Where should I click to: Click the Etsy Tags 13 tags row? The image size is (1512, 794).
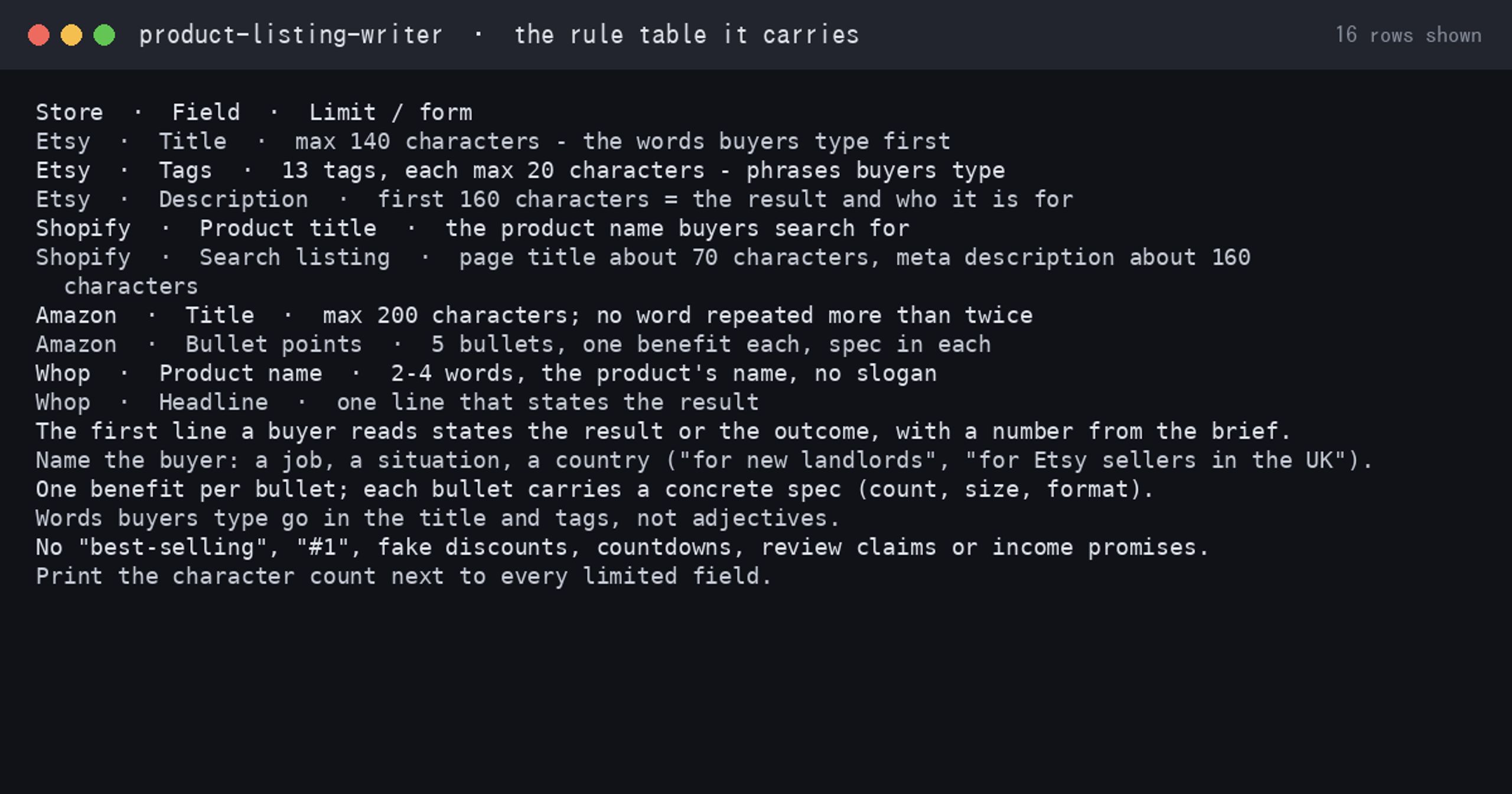tap(520, 170)
